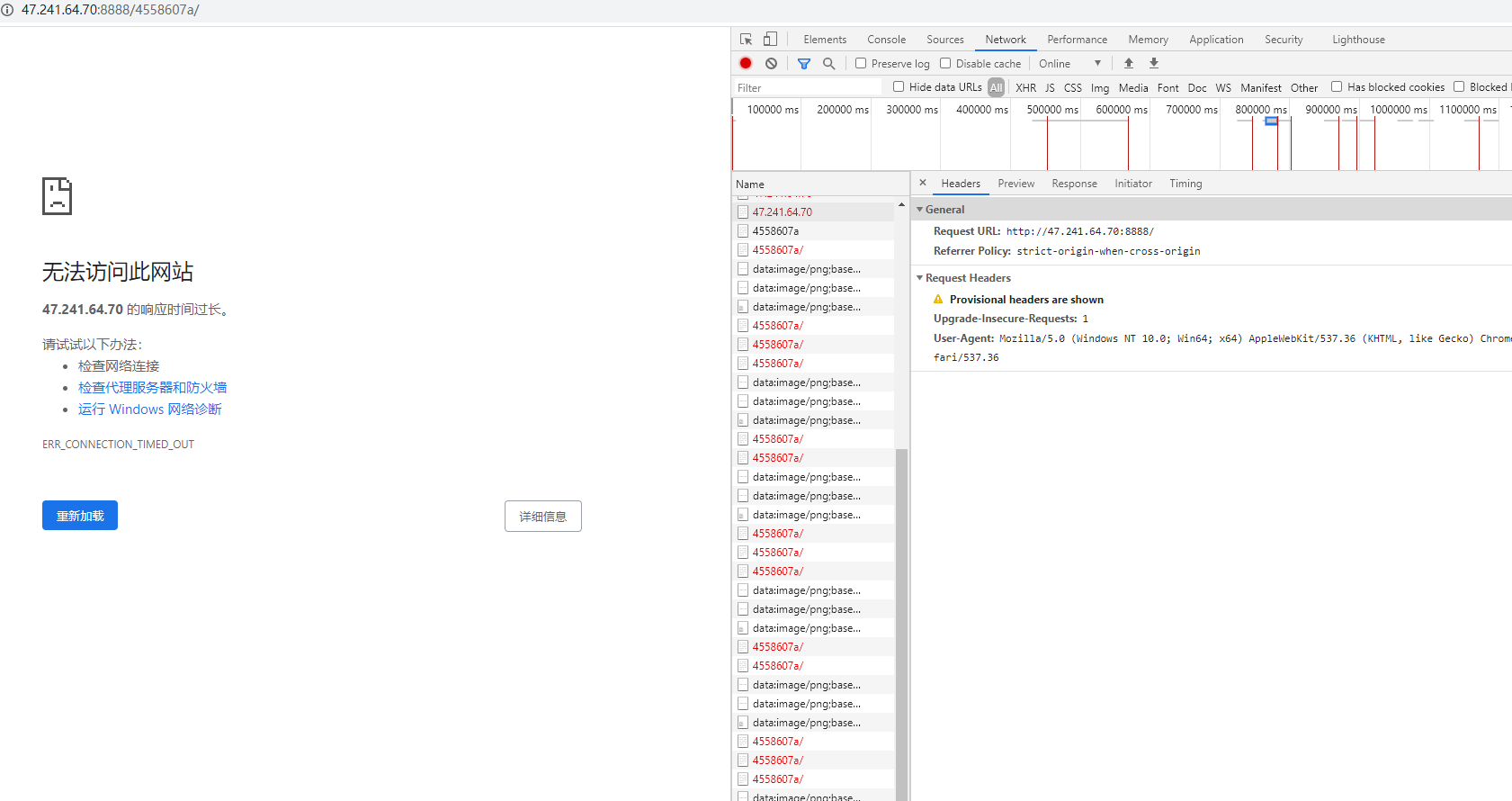1512x801 pixels.
Task: Filter requests by WS
Action: click(x=1223, y=87)
